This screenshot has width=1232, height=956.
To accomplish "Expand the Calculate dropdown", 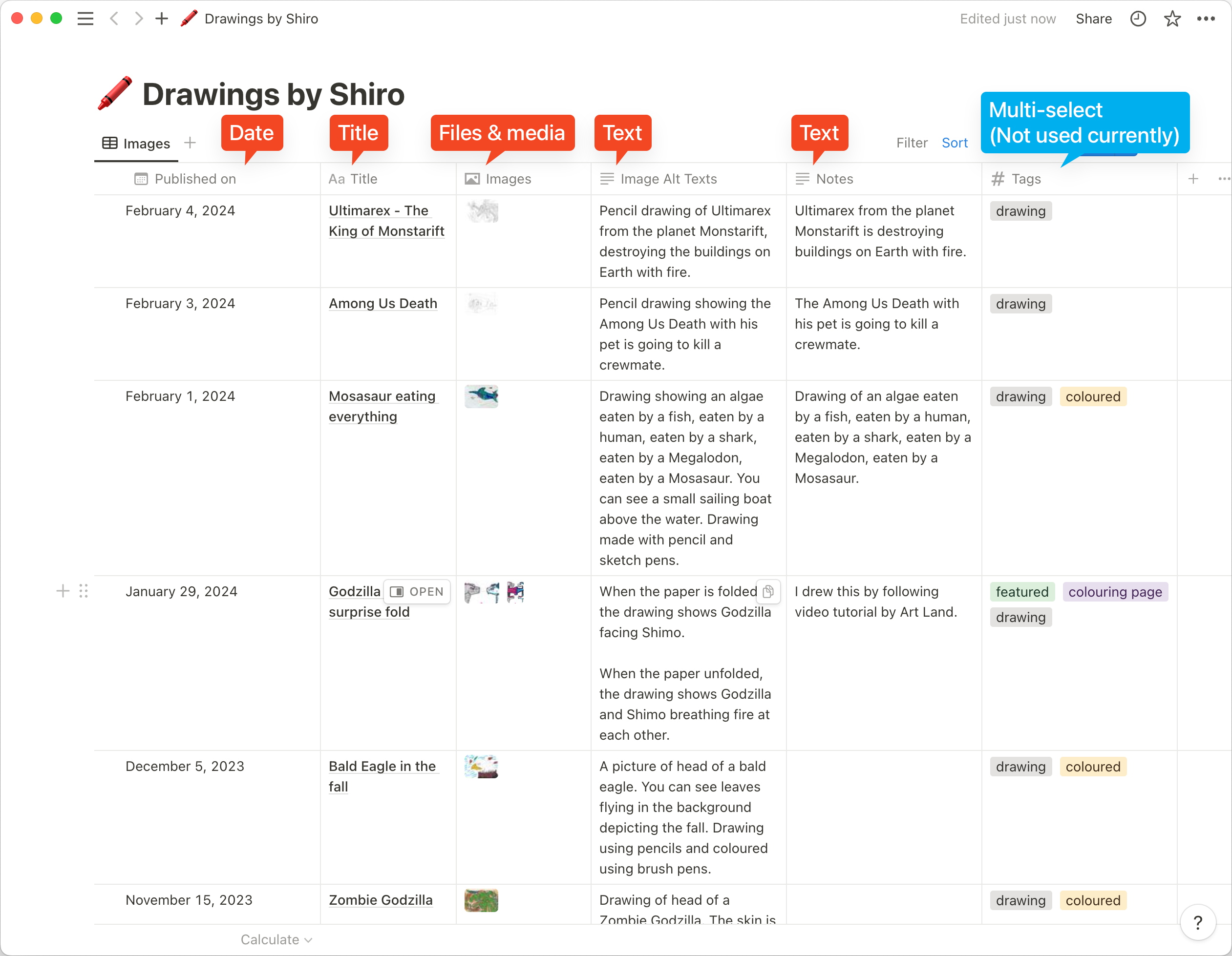I will click(276, 940).
